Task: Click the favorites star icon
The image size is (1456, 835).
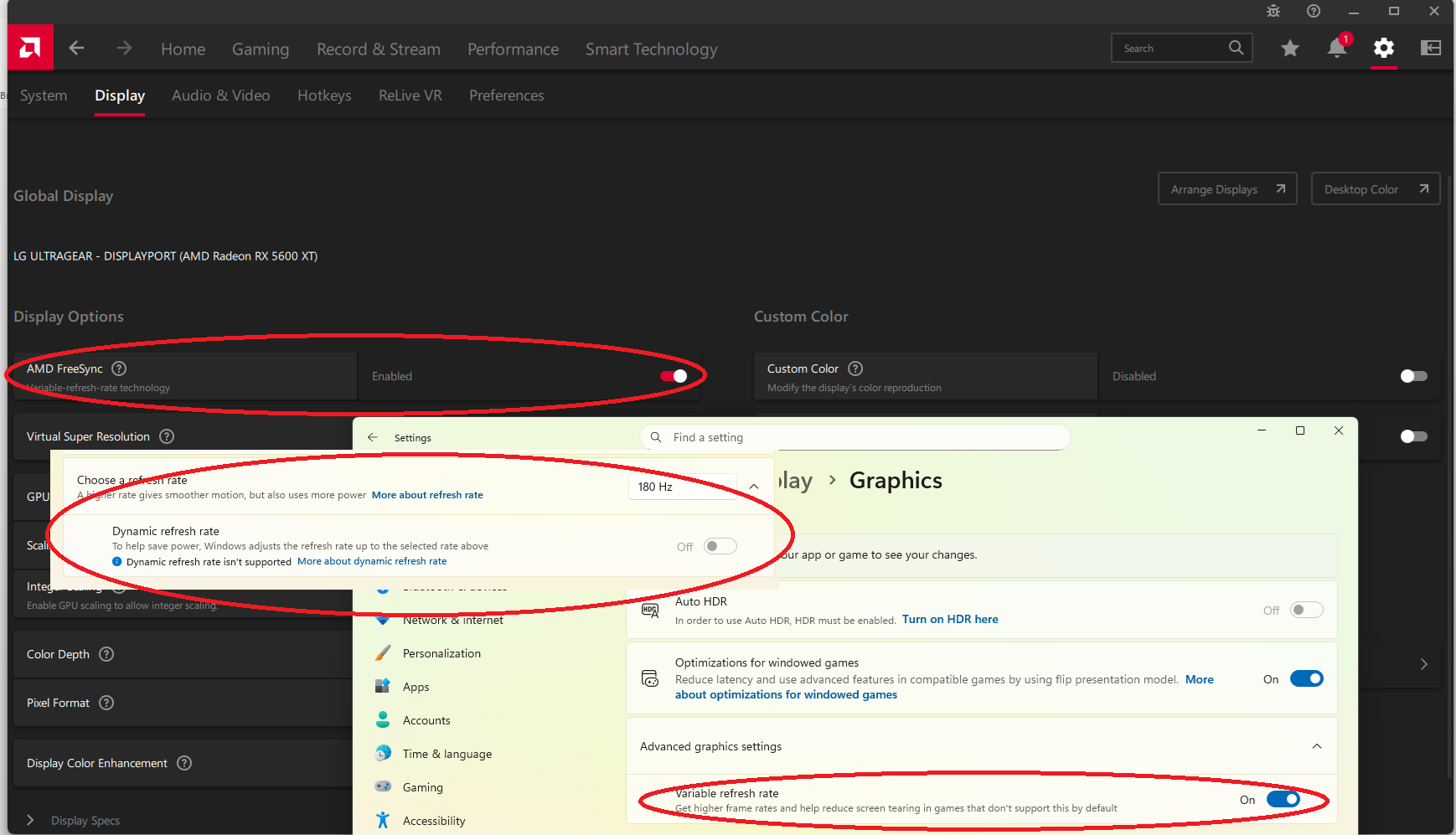Action: pyautogui.click(x=1290, y=49)
